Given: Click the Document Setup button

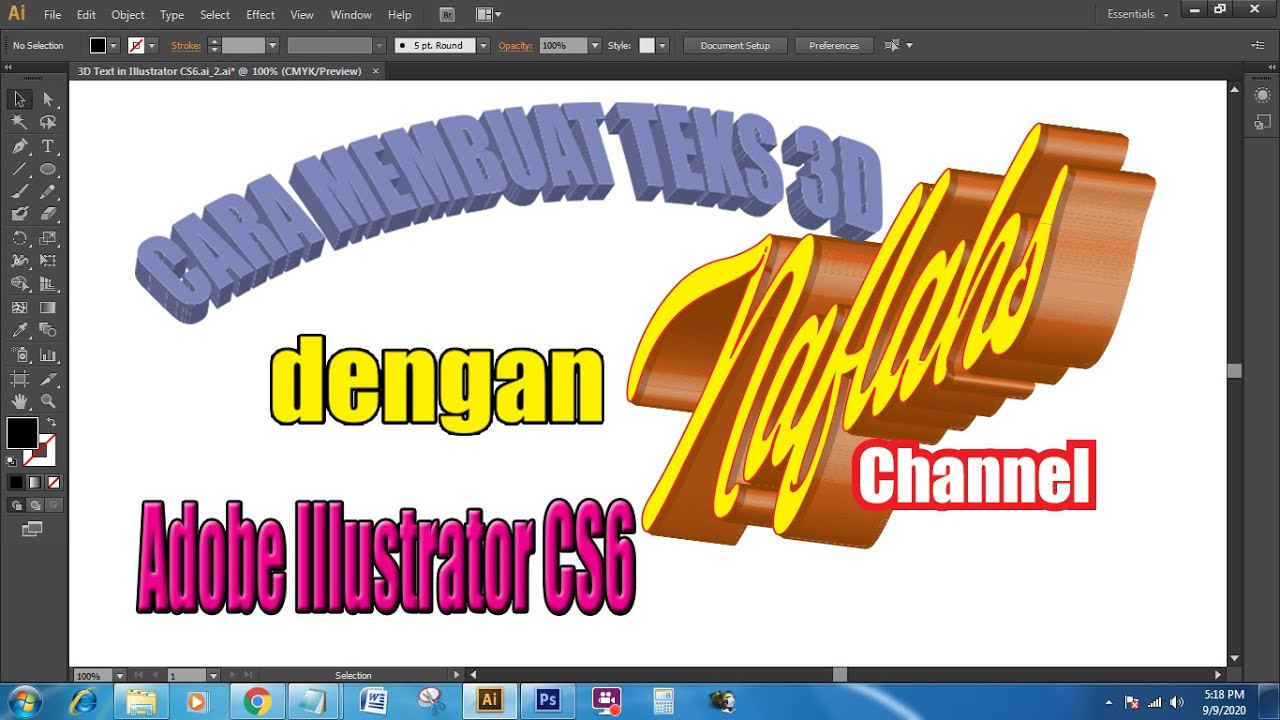Looking at the screenshot, I should click(735, 45).
